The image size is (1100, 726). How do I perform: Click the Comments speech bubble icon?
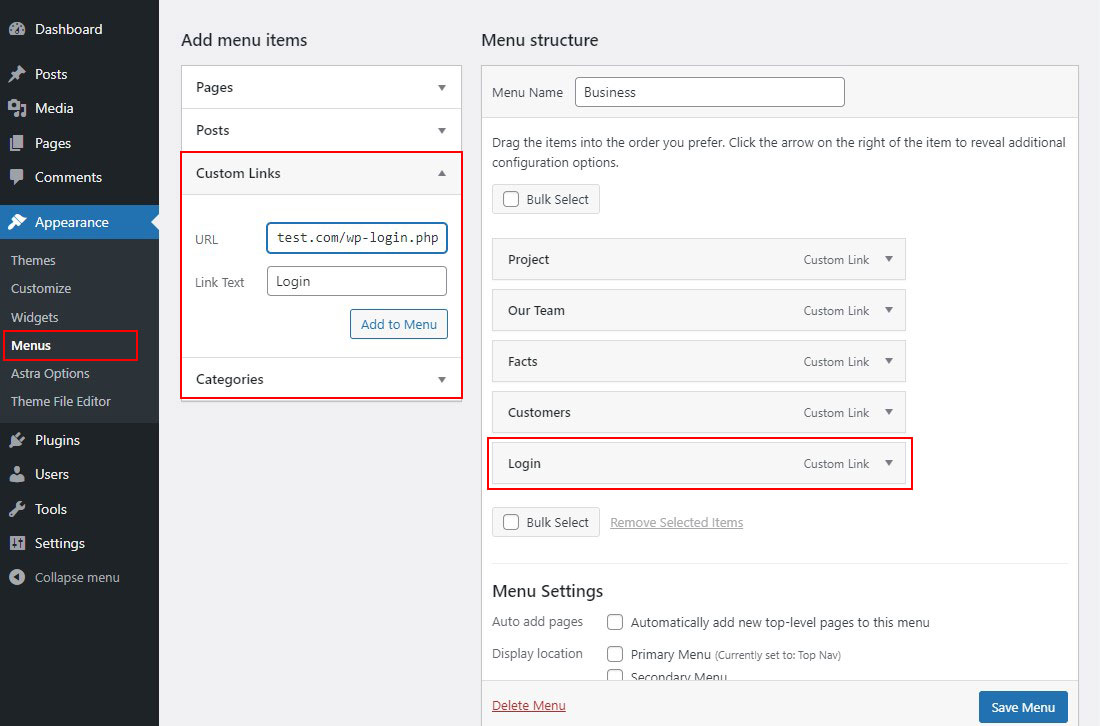[17, 177]
